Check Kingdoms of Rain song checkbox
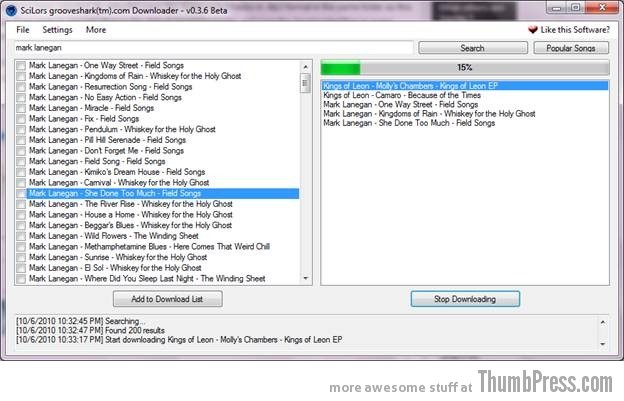The height and width of the screenshot is (401, 624). pos(21,76)
